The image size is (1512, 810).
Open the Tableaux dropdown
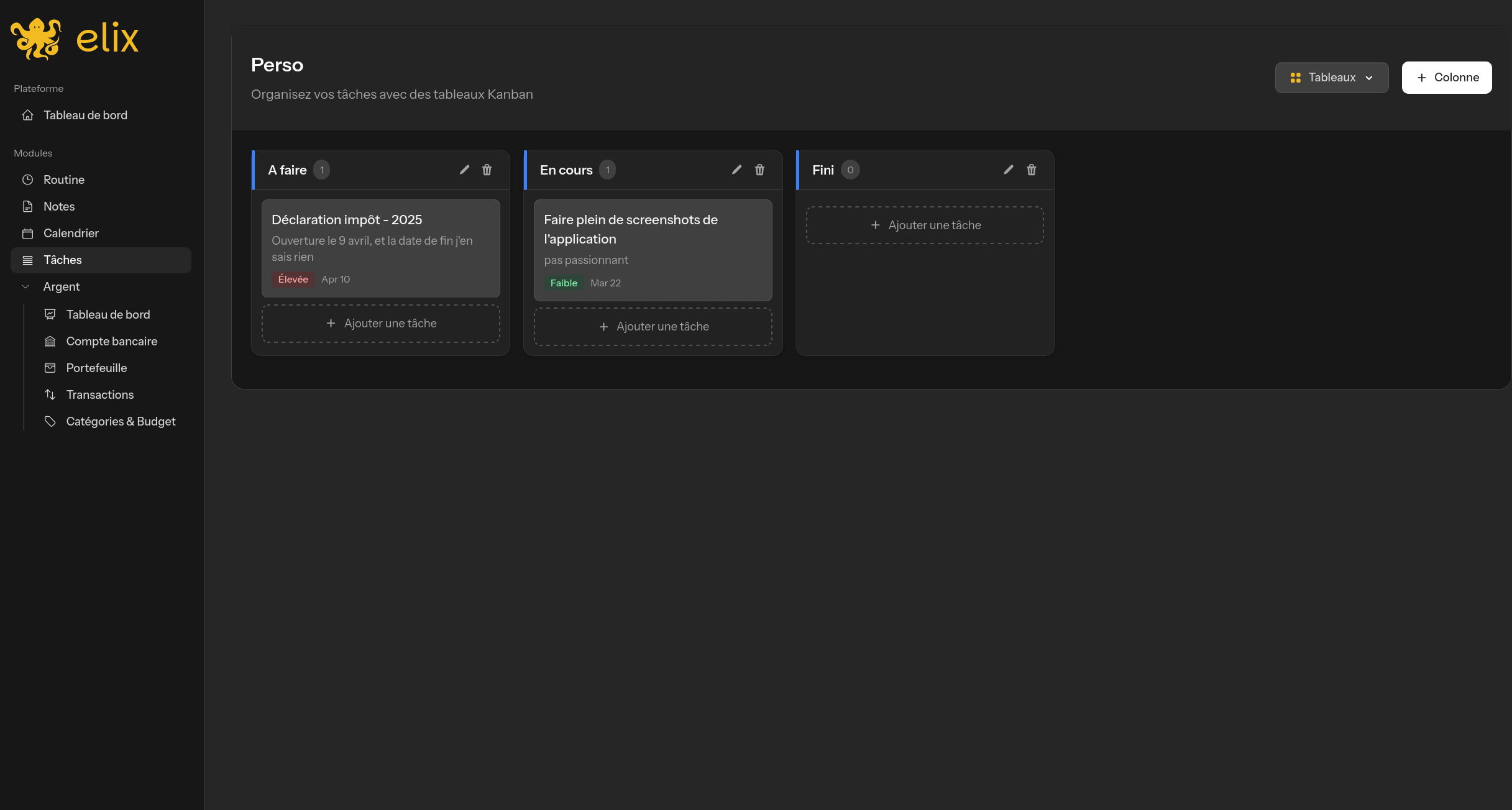[1331, 77]
